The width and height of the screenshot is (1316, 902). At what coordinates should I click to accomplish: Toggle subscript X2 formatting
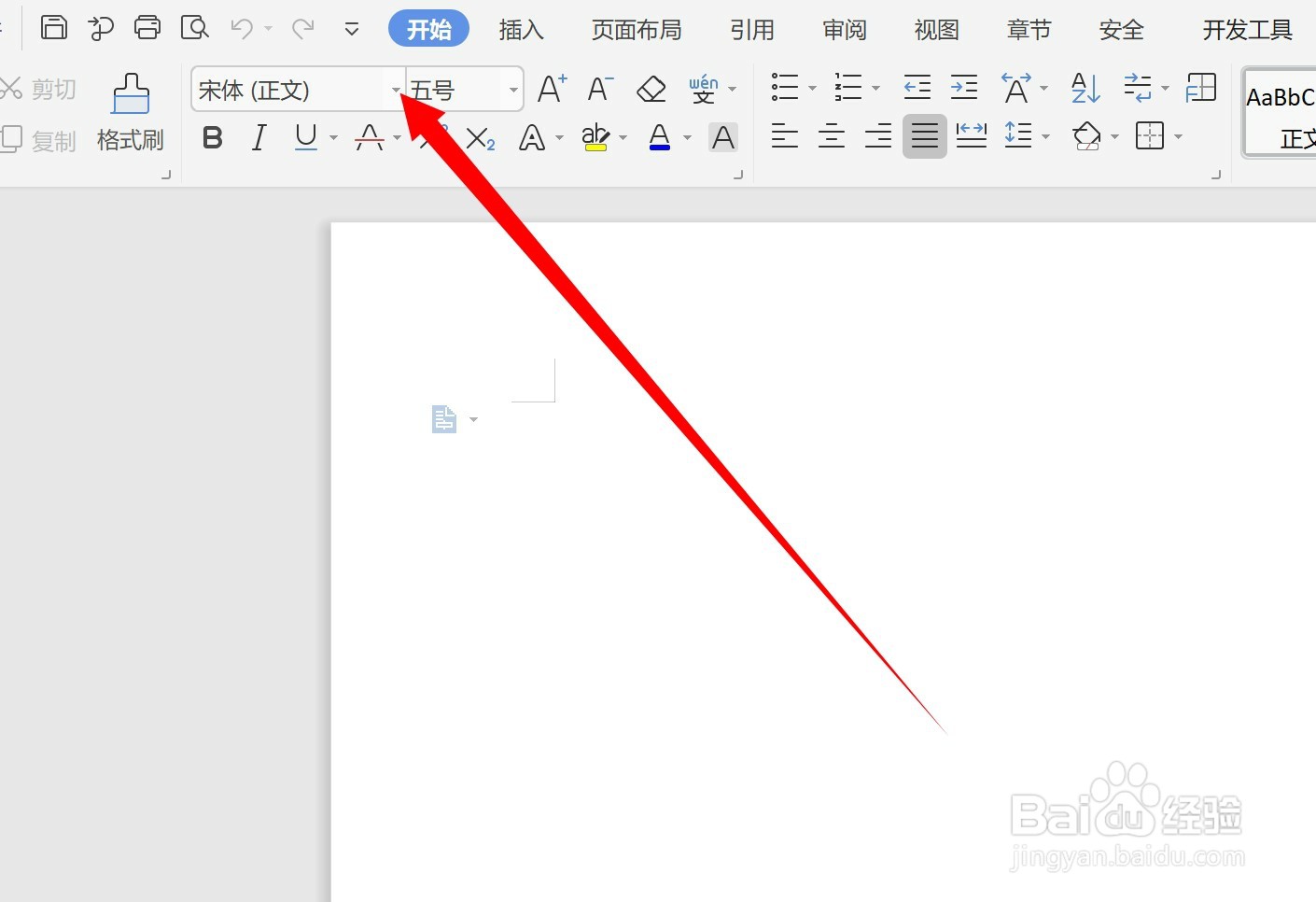pos(481,139)
